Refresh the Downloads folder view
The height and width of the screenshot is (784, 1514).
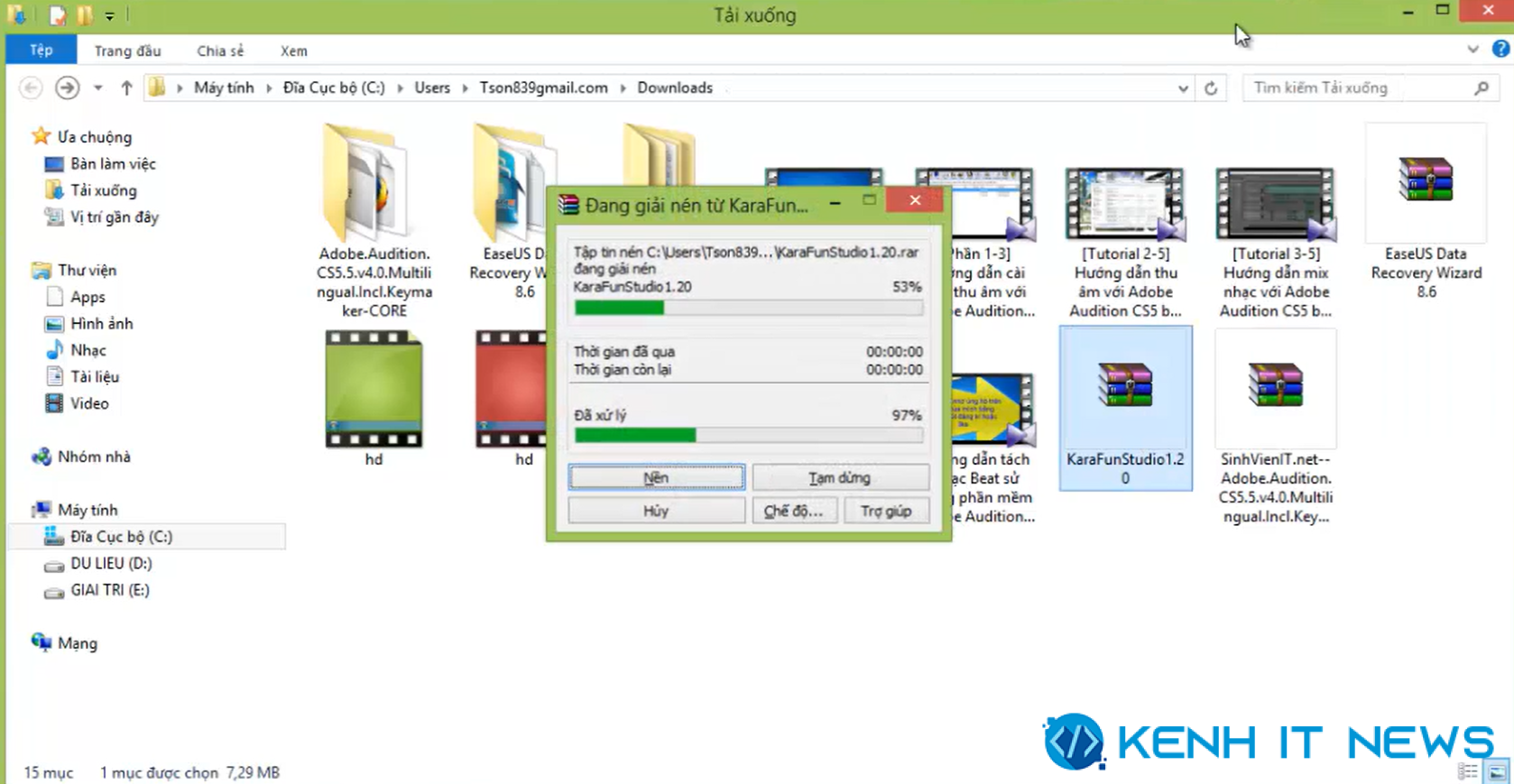pyautogui.click(x=1211, y=88)
